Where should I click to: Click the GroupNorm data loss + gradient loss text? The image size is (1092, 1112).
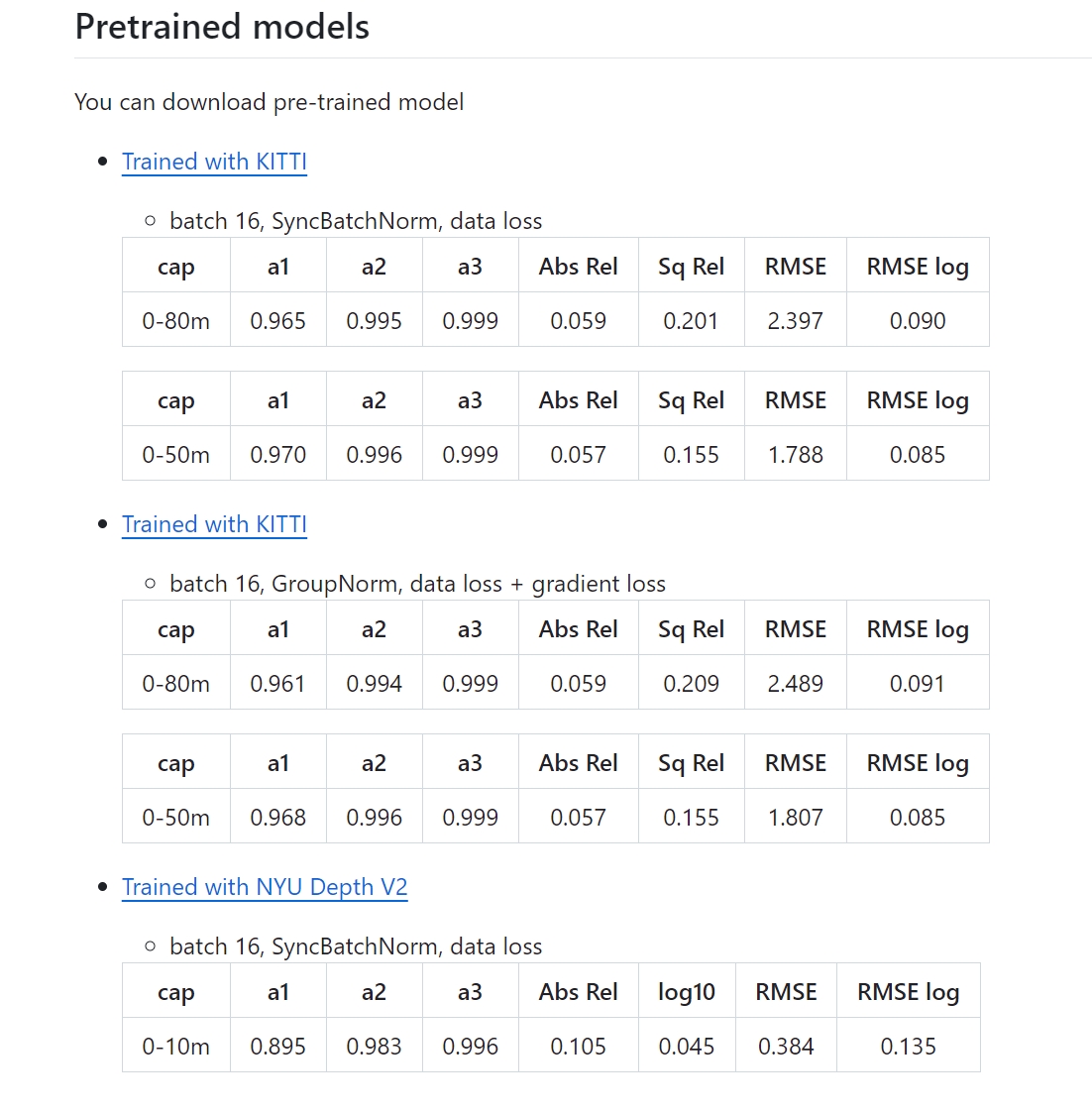(x=417, y=584)
